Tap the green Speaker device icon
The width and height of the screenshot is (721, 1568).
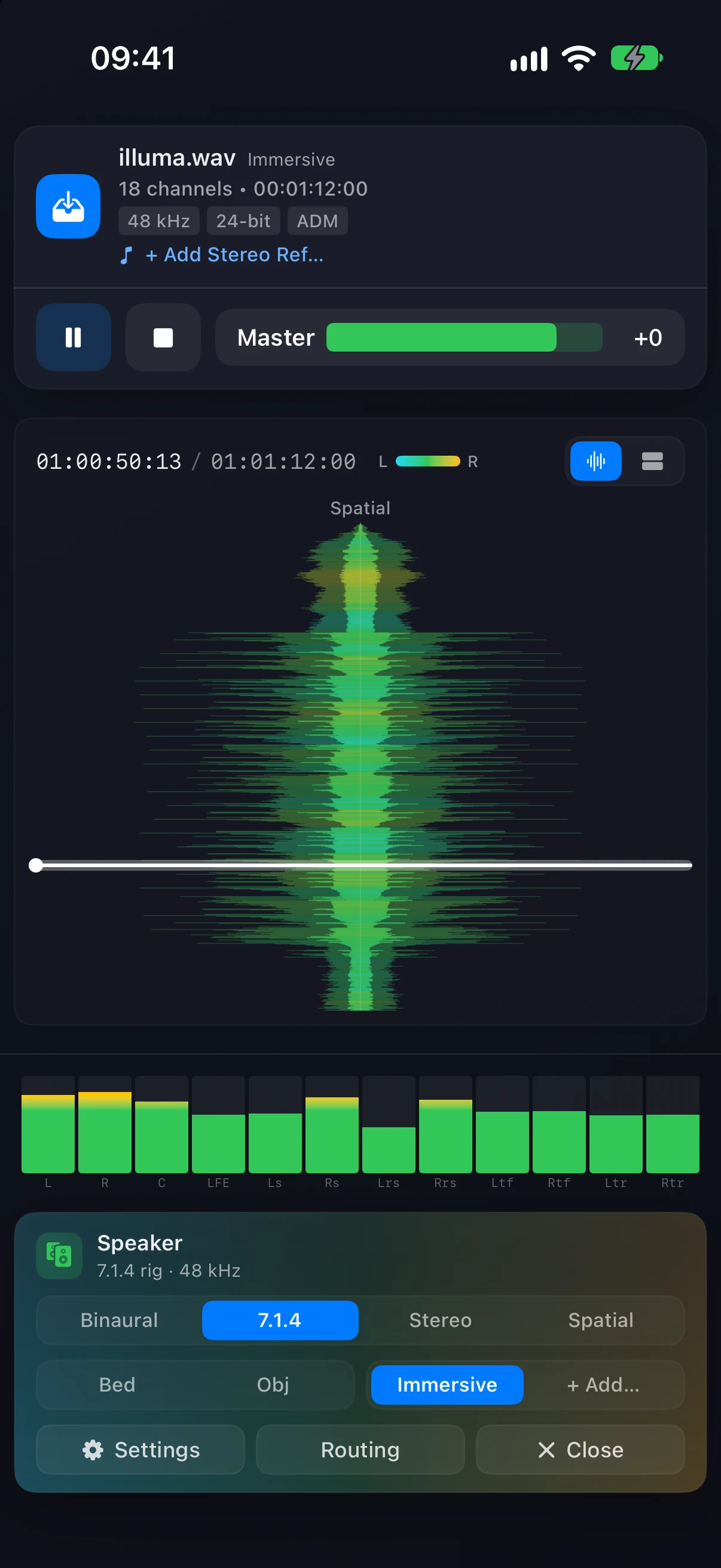59,1256
